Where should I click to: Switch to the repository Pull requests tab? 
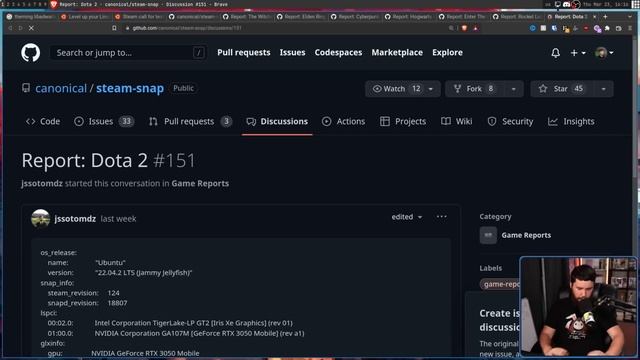pyautogui.click(x=190, y=121)
